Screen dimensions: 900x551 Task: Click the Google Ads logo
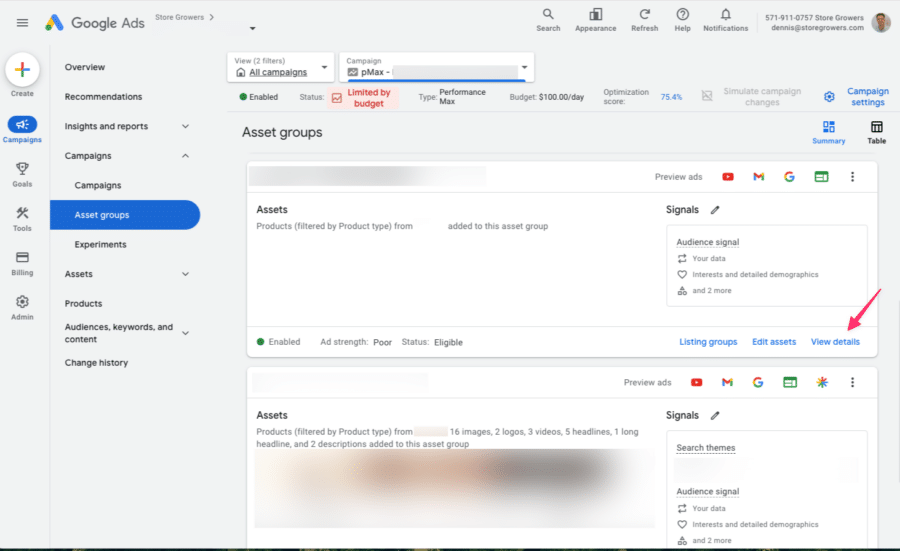[95, 23]
